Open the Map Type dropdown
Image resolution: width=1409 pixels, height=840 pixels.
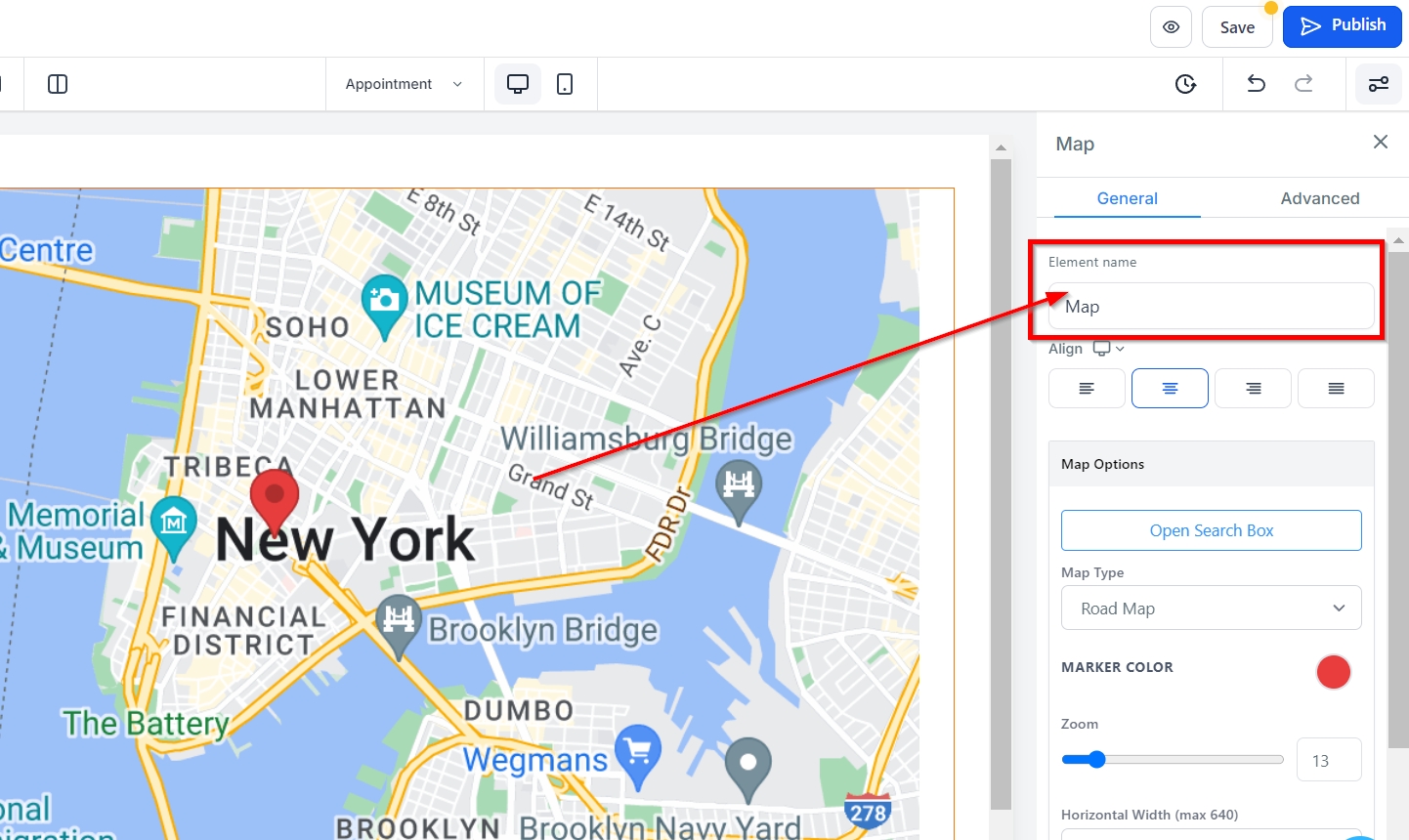(1211, 609)
